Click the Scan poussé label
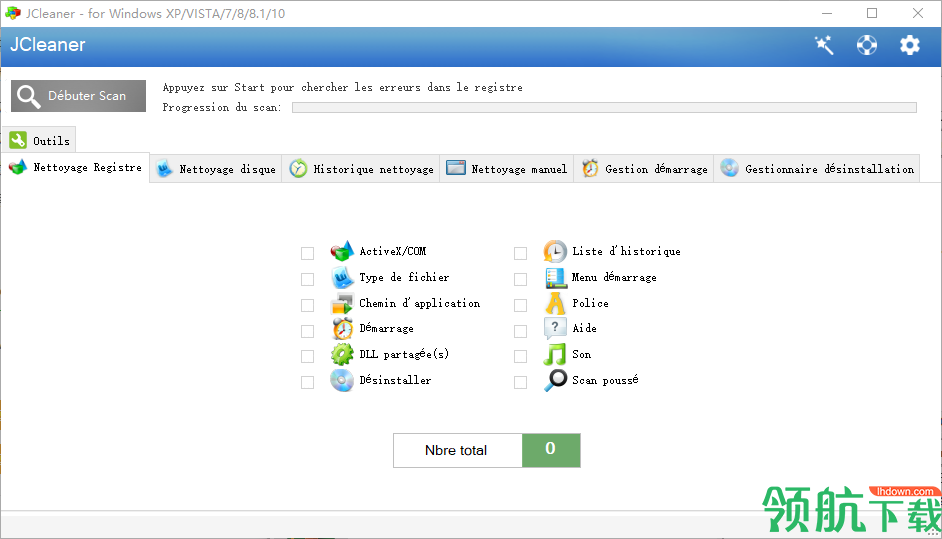The image size is (942, 539). coord(605,380)
